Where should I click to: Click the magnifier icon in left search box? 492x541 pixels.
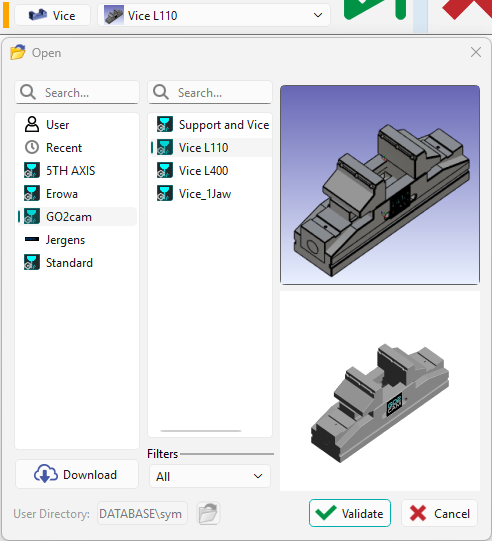28,92
